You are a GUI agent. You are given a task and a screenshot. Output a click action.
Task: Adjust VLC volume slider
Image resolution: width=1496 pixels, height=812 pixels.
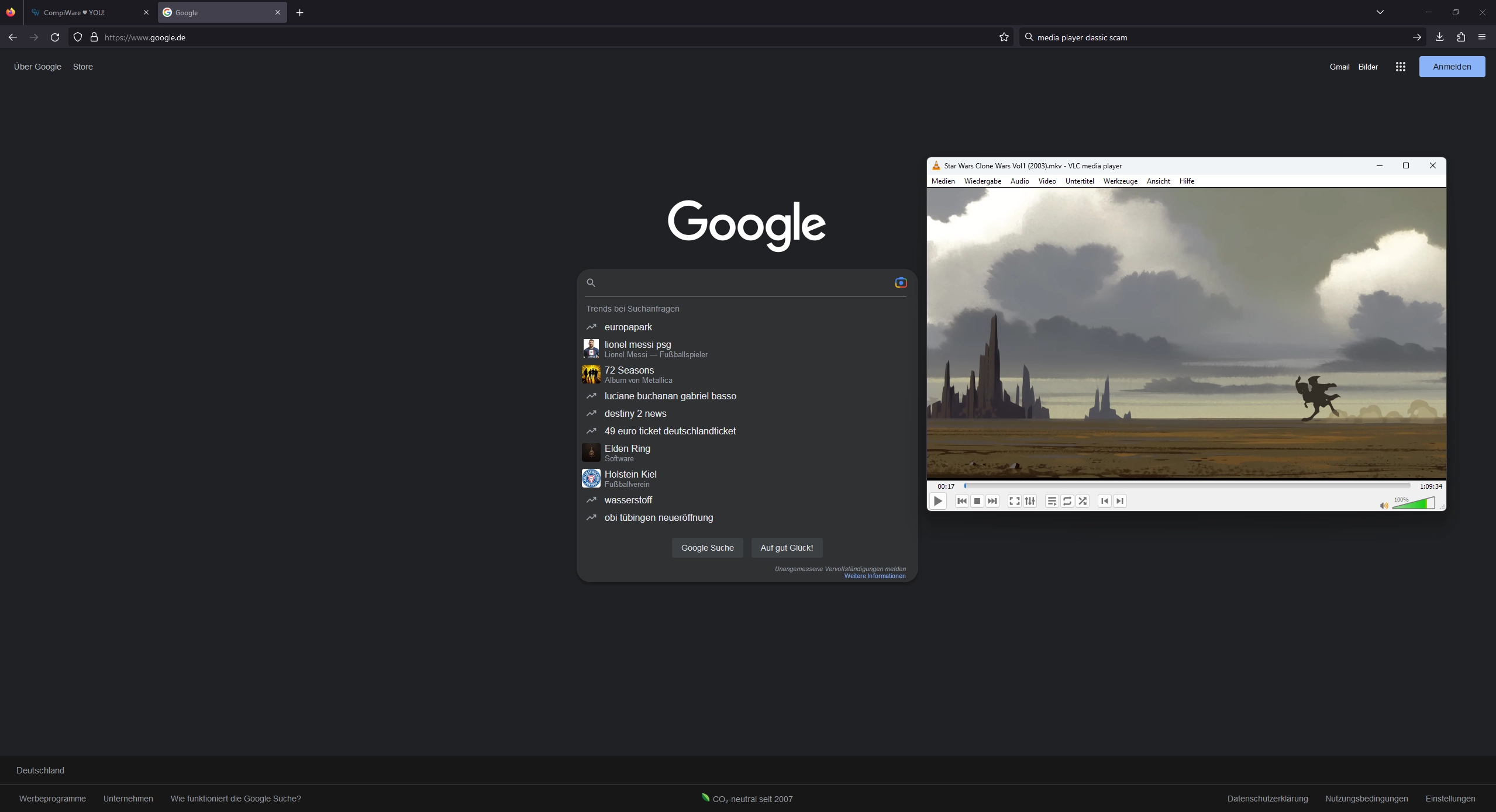(1414, 503)
